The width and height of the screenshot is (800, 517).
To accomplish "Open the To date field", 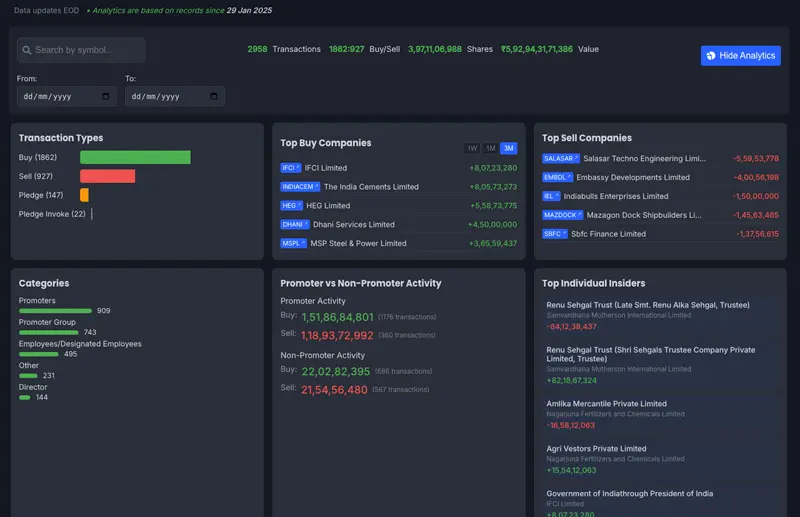I will [174, 96].
